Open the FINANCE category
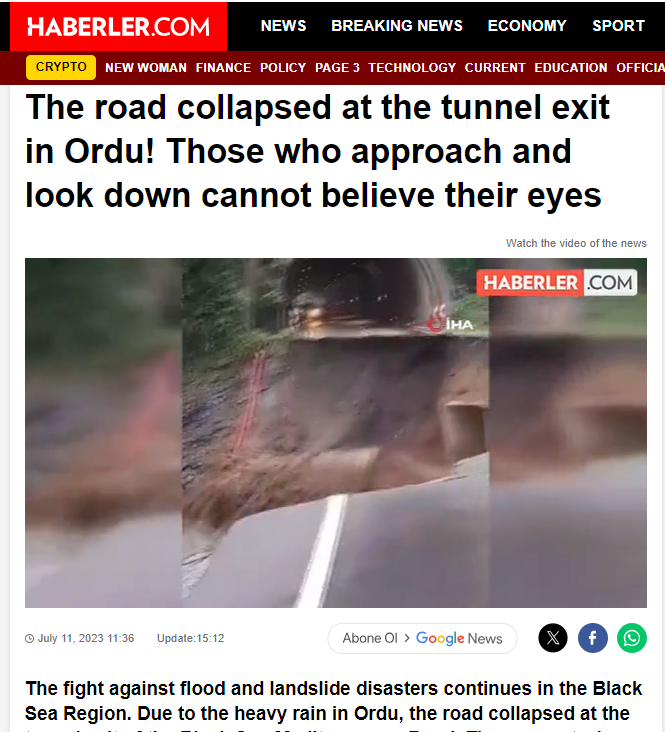The height and width of the screenshot is (732, 665). [x=223, y=68]
